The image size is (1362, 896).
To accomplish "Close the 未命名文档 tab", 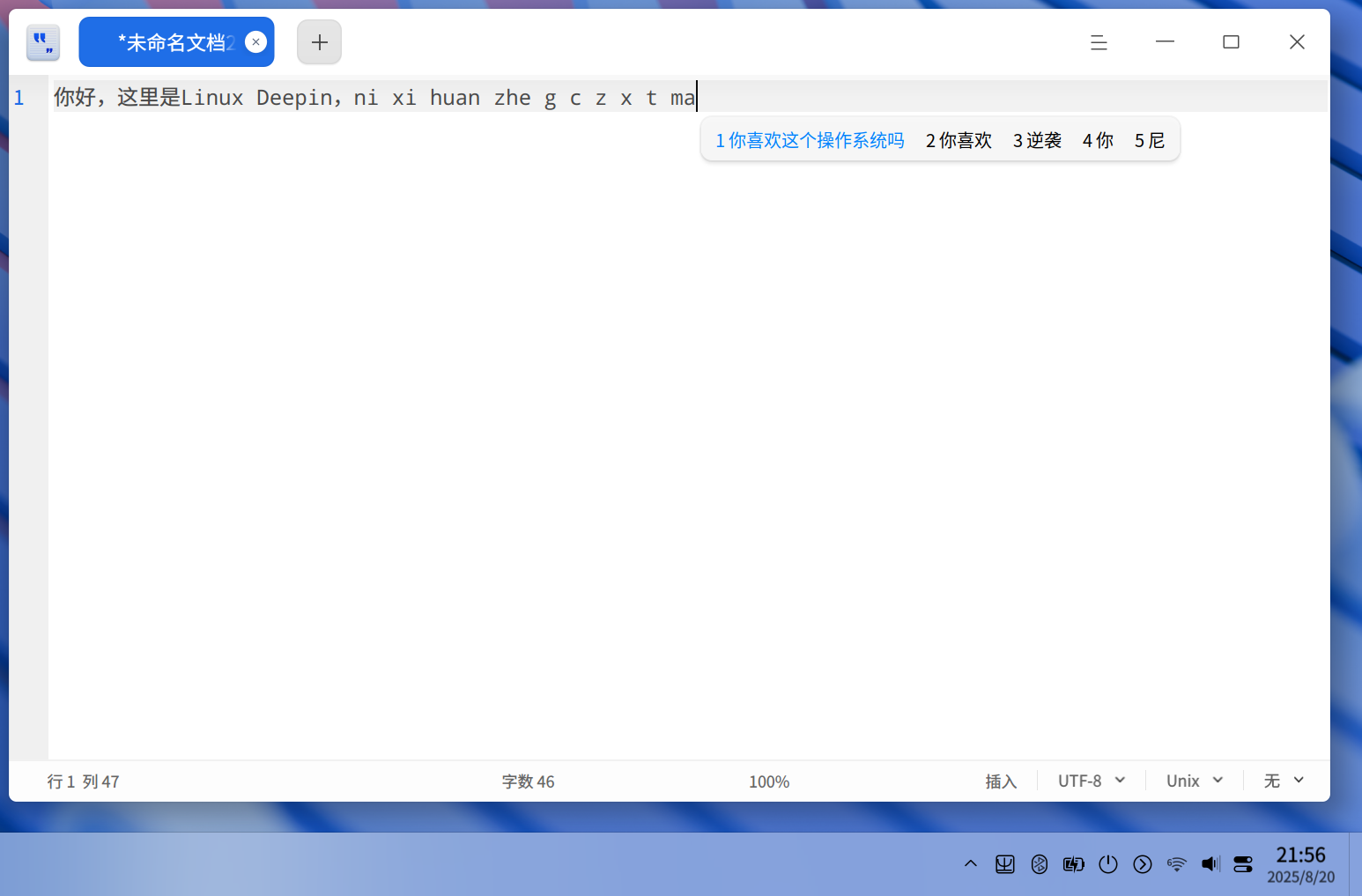I will click(255, 41).
